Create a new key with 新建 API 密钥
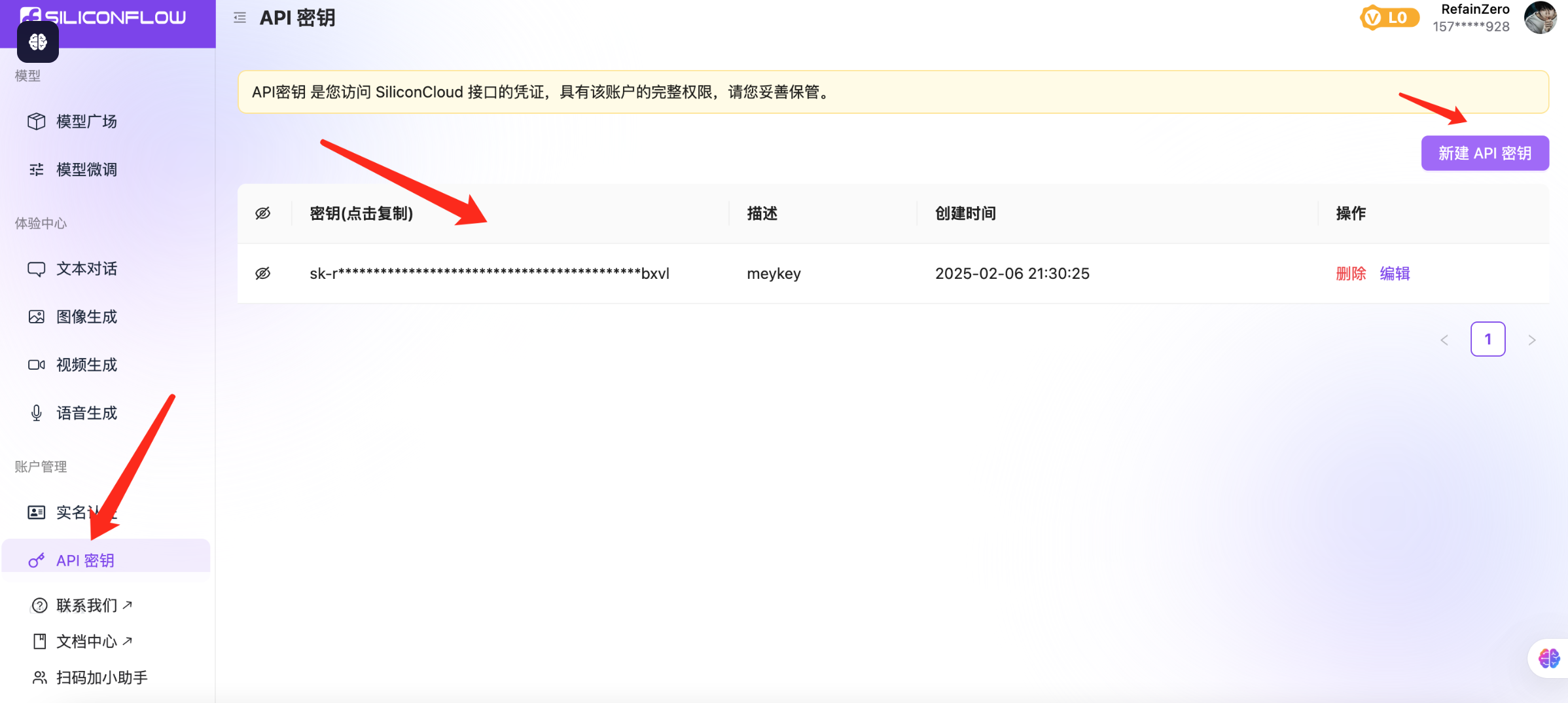 pyautogui.click(x=1485, y=153)
